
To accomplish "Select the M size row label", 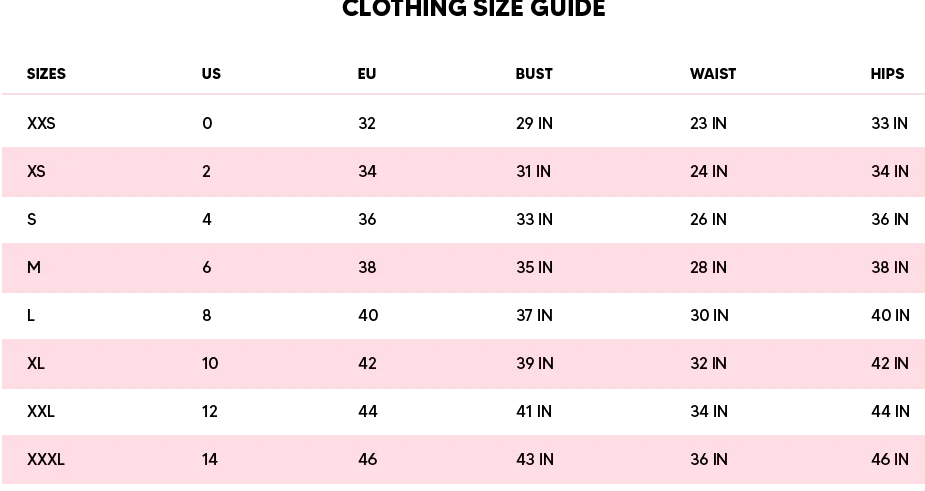I will pos(34,267).
